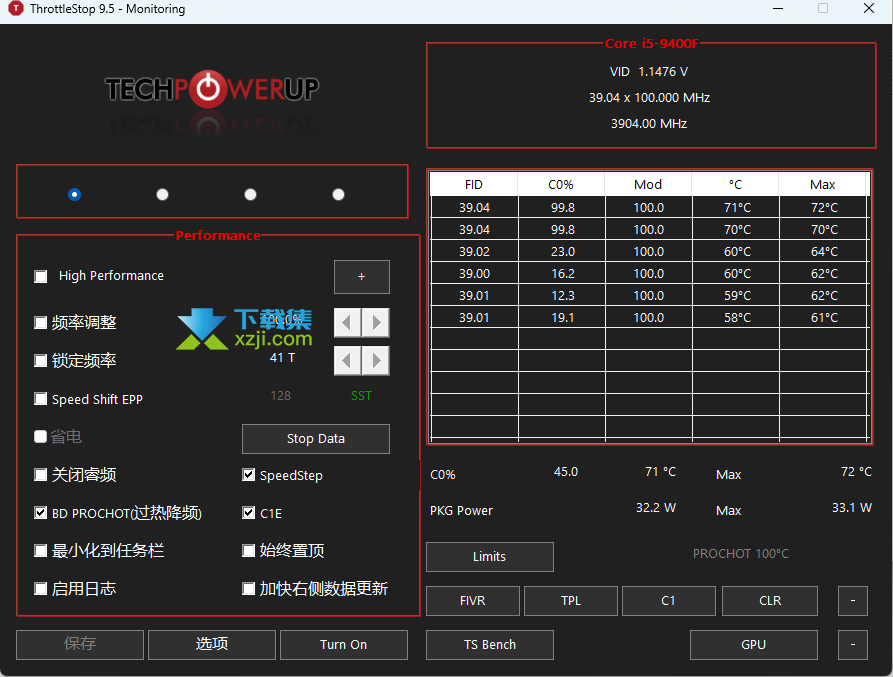Click the TechPowerUp logo
Image resolution: width=893 pixels, height=677 pixels.
[212, 90]
